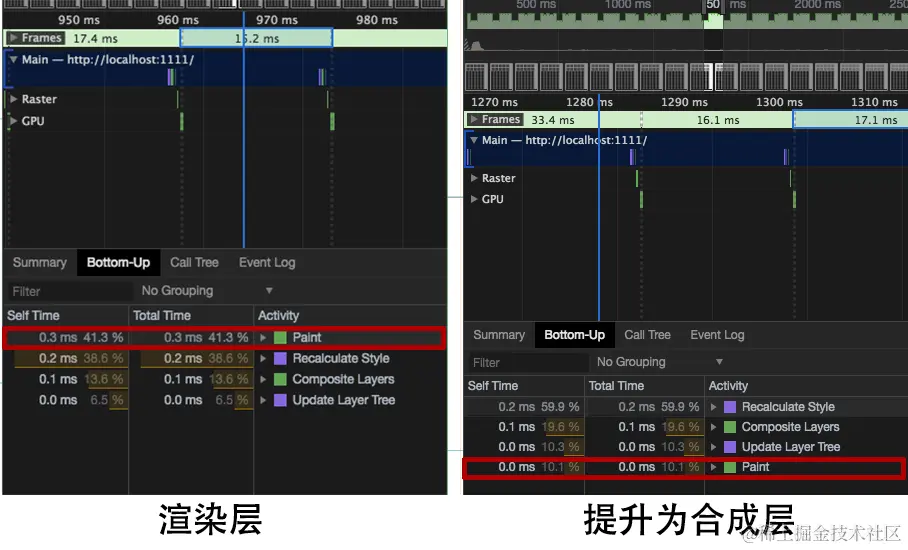The height and width of the screenshot is (550, 908).
Task: Click purple Update Layer Tree square in right panel
Action: (730, 447)
